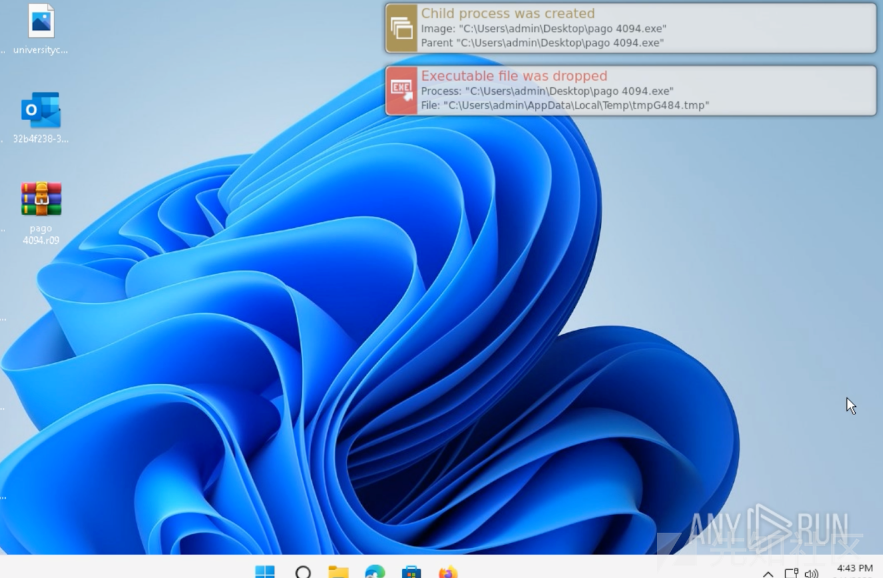Click the Process path line for pago 4094.exe

547,91
